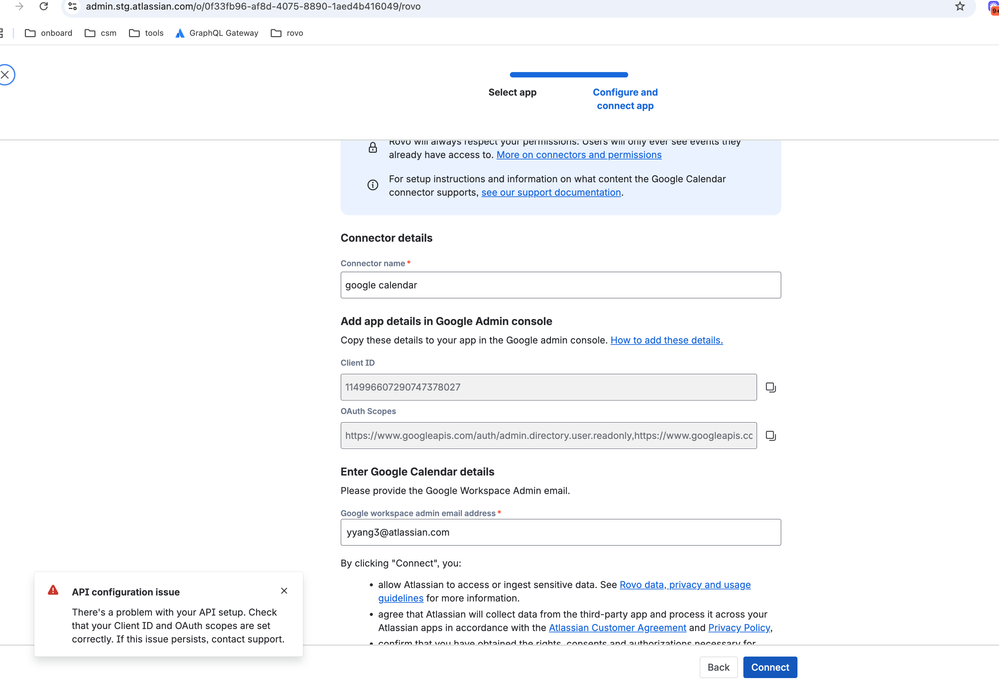Open the onboard bookmarks folder
Viewport: 999px width, 689px height.
(48, 33)
